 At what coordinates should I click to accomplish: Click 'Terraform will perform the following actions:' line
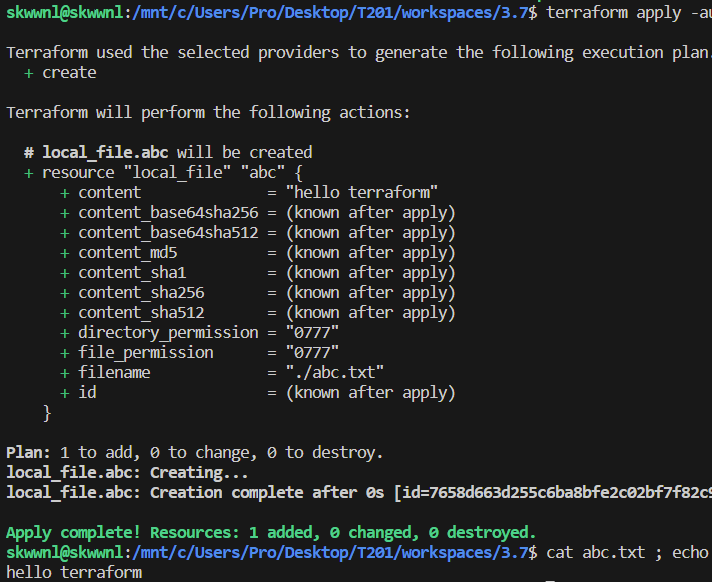point(208,113)
